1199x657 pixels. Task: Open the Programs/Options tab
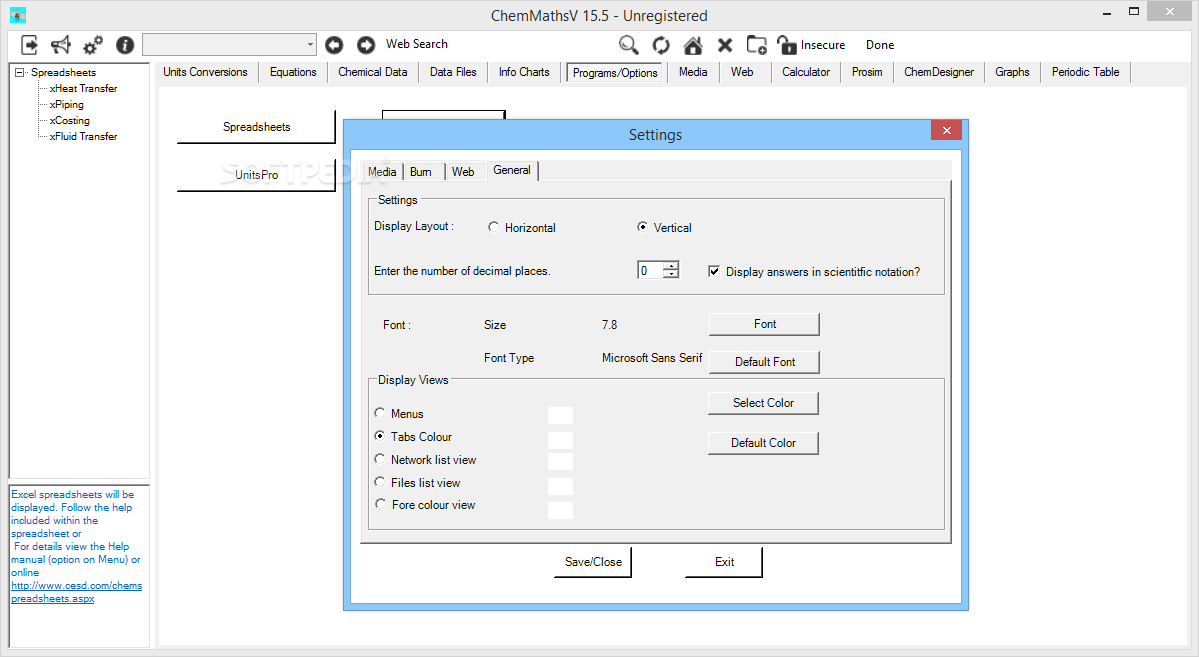click(x=615, y=73)
